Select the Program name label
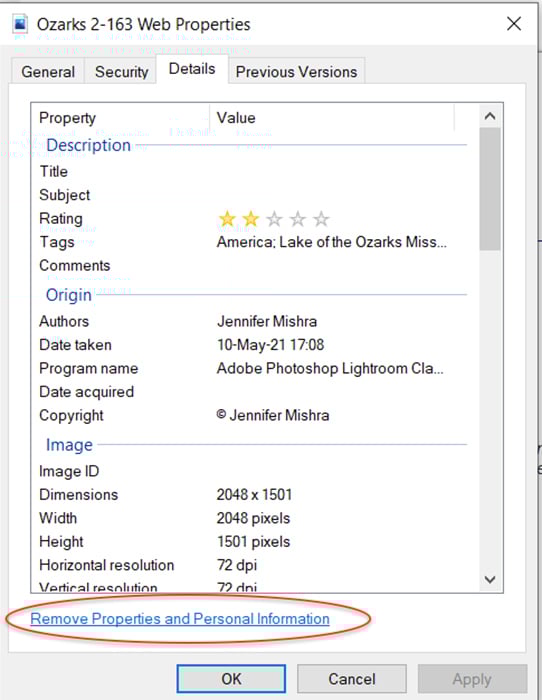Screen dimensions: 542x700 click(89, 369)
